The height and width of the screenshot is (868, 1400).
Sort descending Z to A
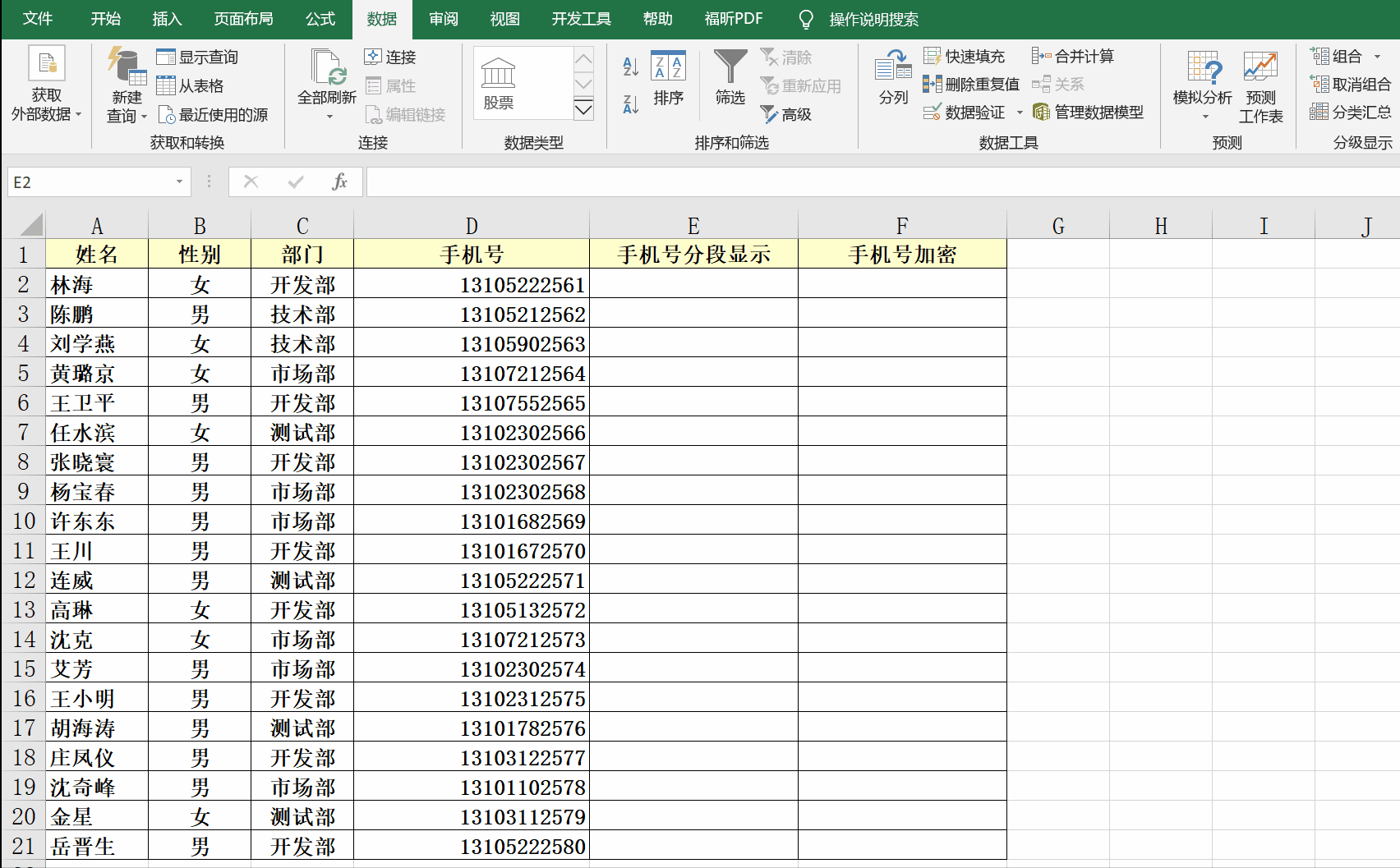[x=630, y=104]
